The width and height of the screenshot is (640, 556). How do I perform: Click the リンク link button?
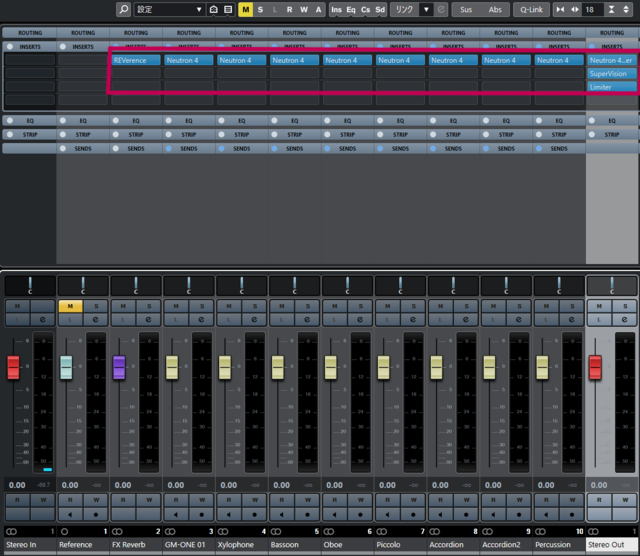404,9
